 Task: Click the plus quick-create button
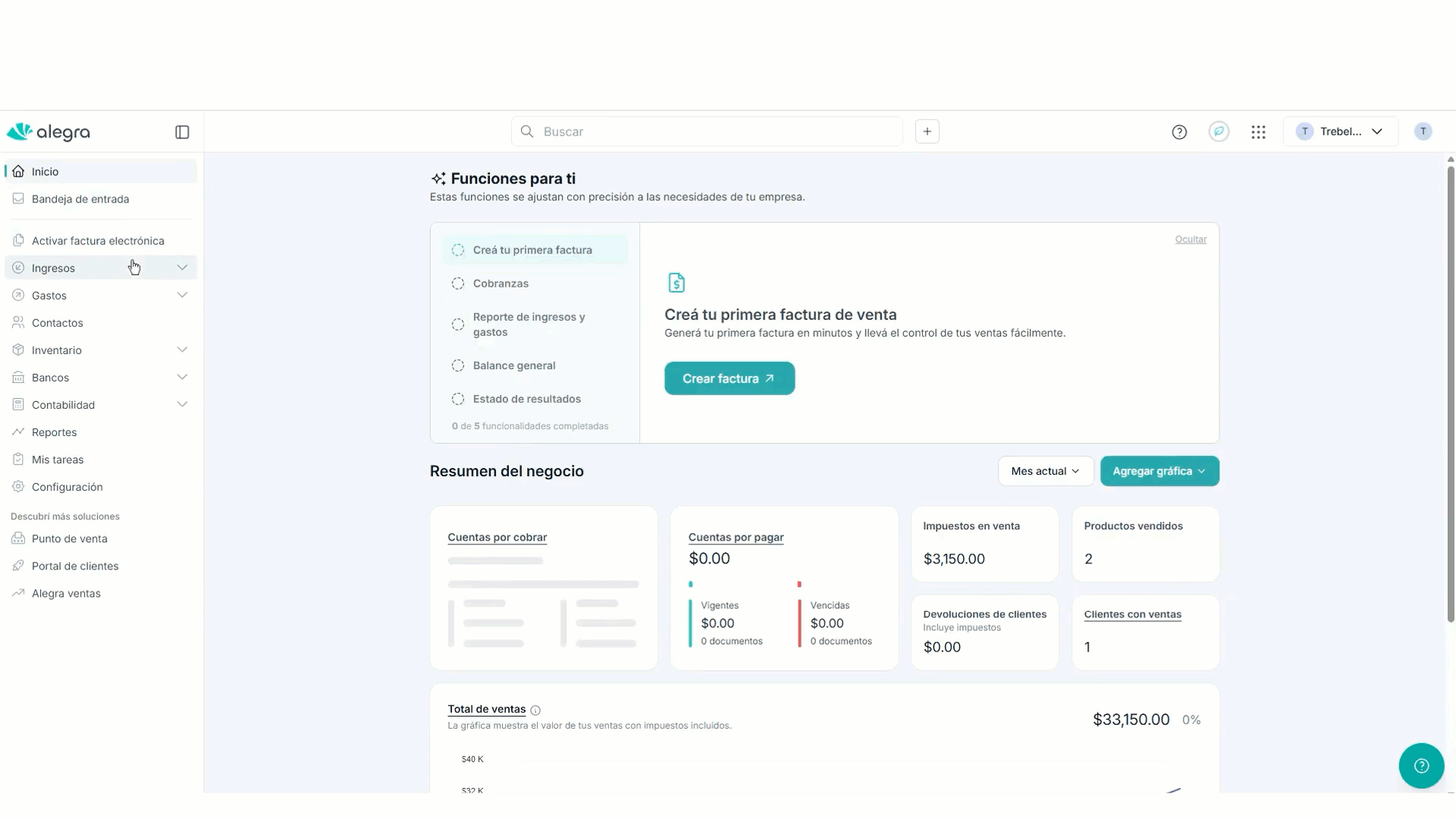(927, 131)
